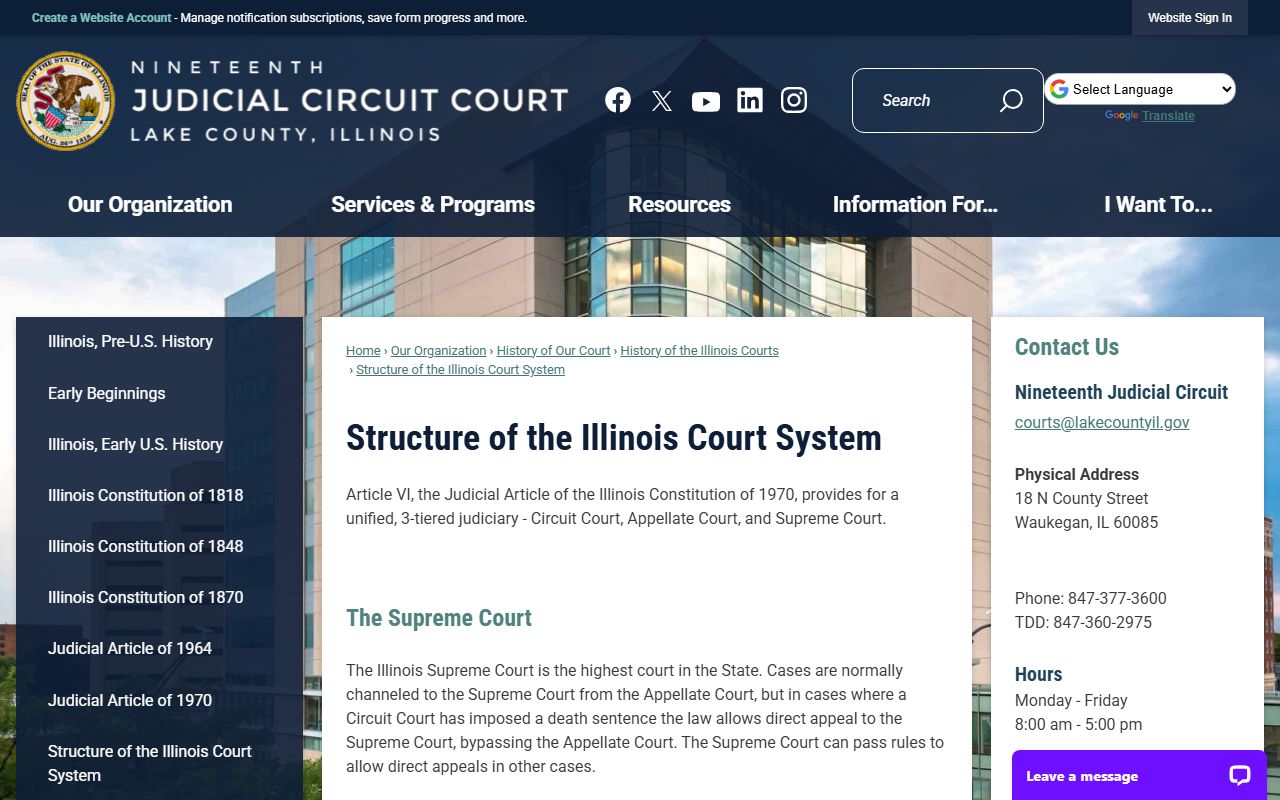Screen dimensions: 1280x800
Task: Open the Select Language dropdown
Action: coord(1140,89)
